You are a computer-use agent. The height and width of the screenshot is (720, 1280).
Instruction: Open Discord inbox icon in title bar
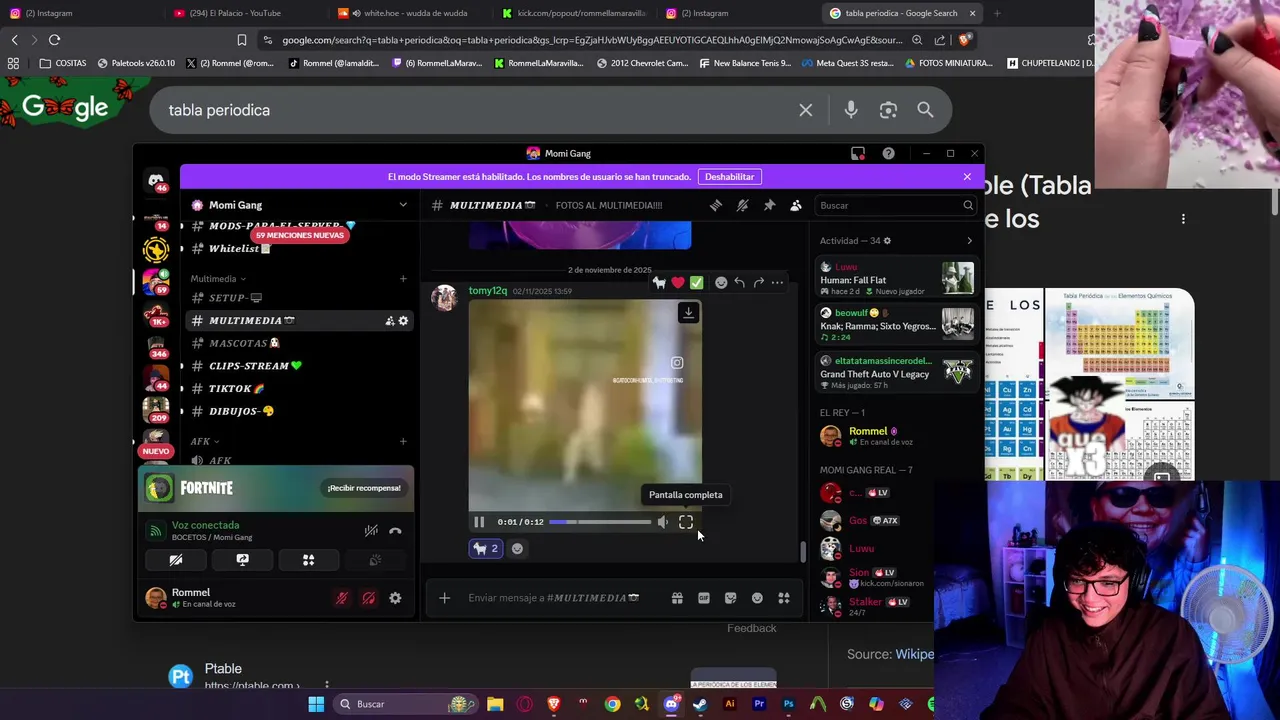858,153
